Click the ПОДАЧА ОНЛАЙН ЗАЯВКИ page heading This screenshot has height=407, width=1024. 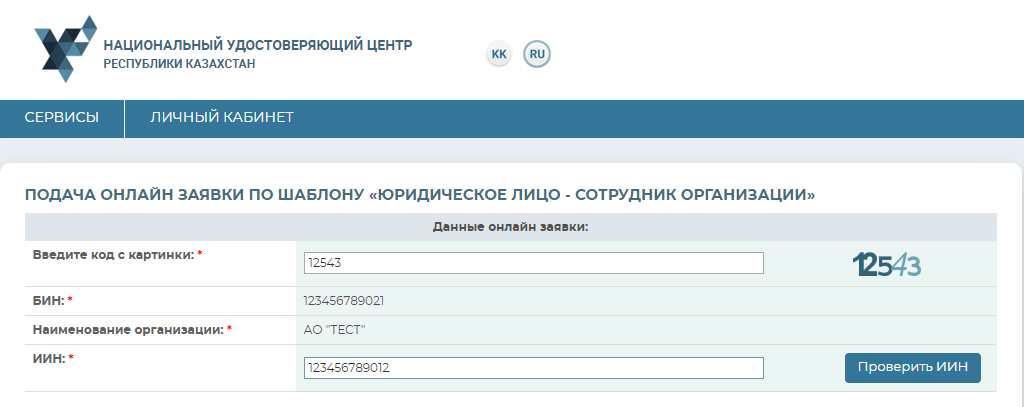tap(420, 194)
